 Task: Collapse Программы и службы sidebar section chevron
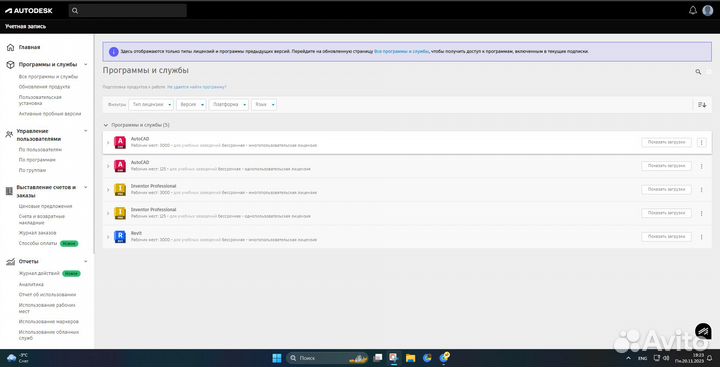(x=85, y=64)
